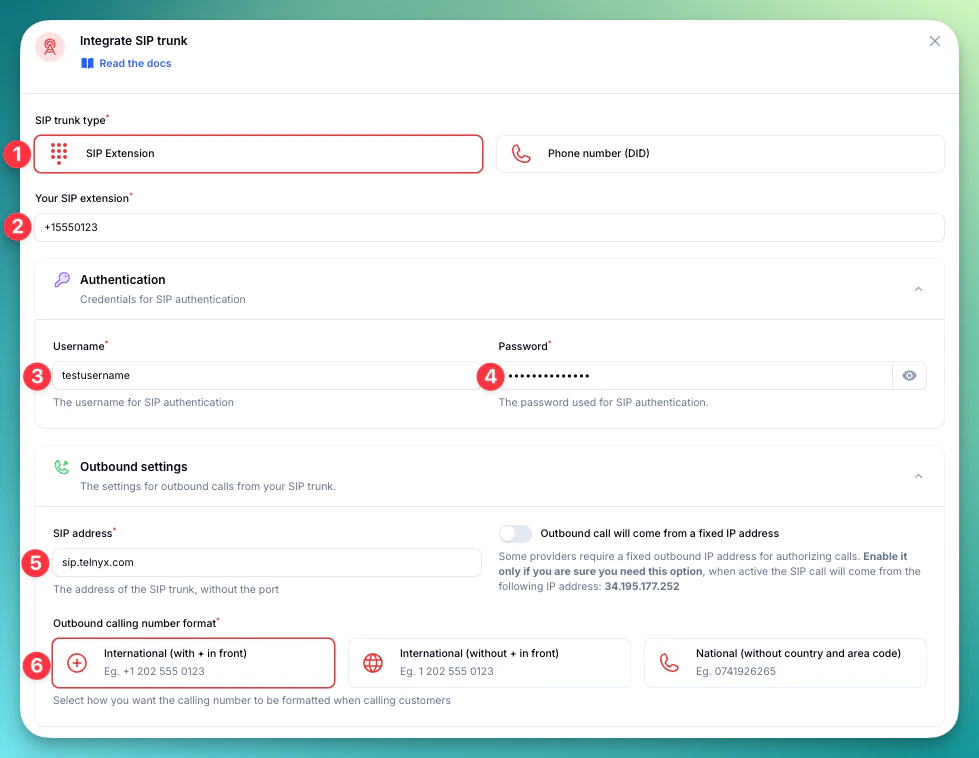Select the SIP Extension dial pad icon
The height and width of the screenshot is (758, 979).
[59, 154]
